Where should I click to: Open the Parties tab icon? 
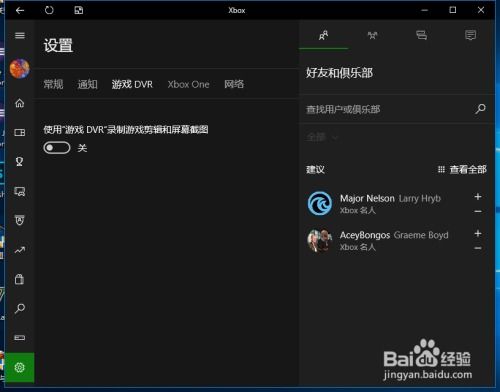[x=372, y=35]
